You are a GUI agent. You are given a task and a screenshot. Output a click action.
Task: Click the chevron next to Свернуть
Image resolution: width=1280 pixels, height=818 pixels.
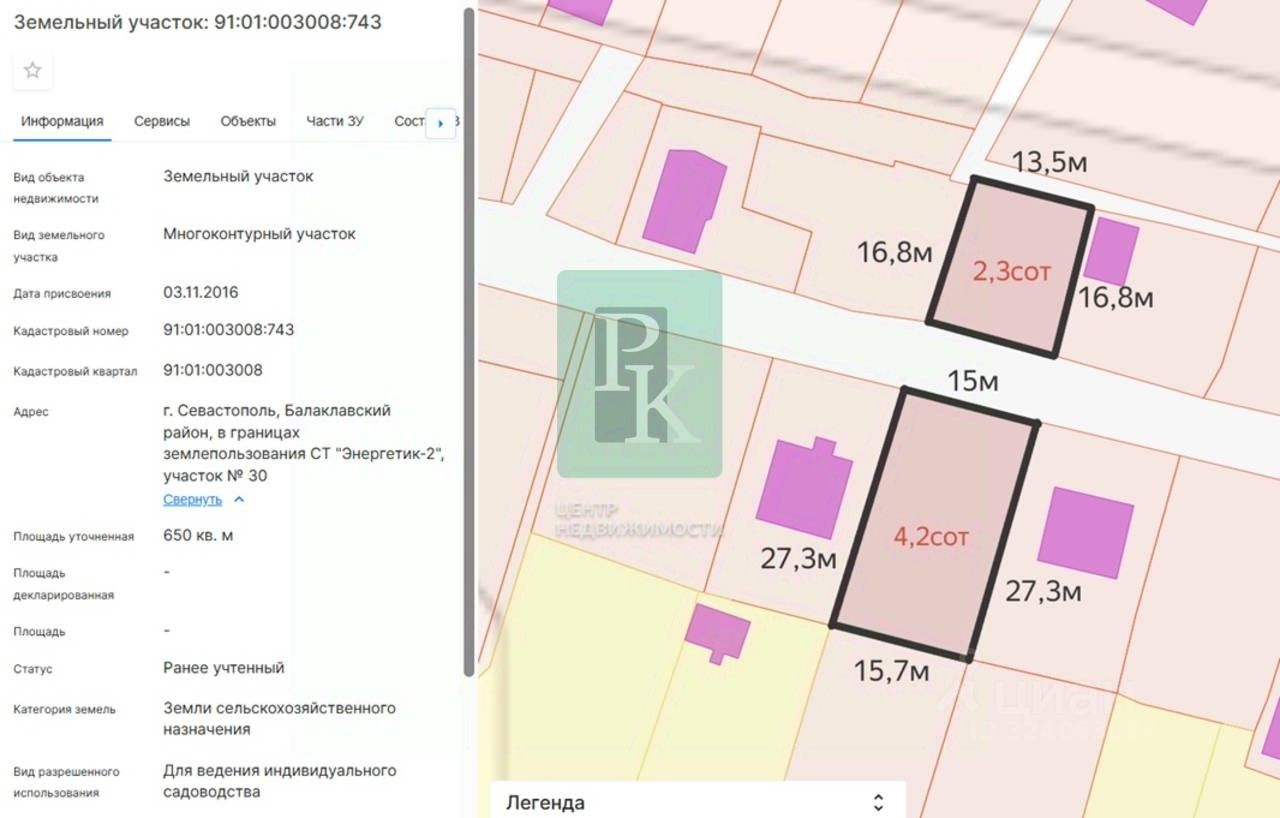(x=238, y=499)
